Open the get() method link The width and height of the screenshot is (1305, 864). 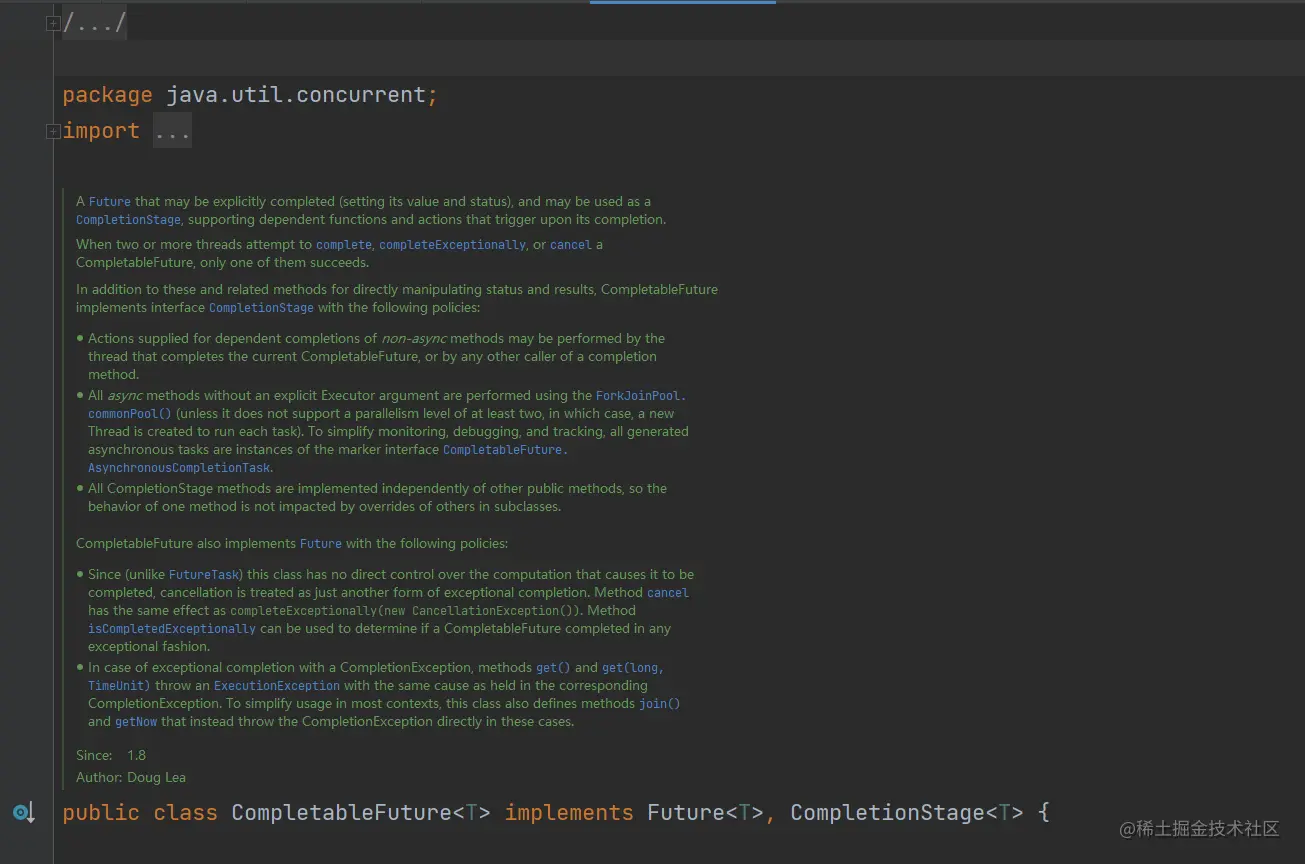[x=553, y=668]
